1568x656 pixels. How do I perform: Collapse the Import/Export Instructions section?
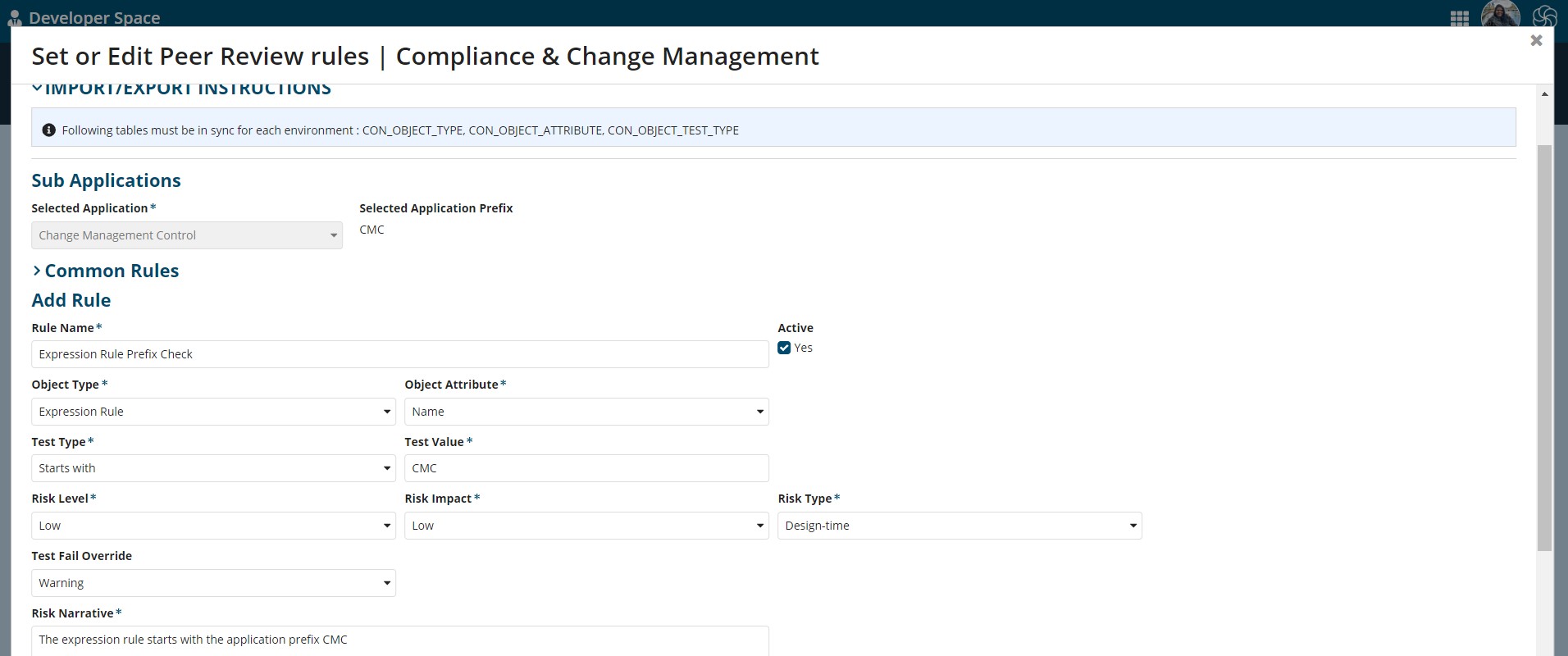click(x=37, y=87)
